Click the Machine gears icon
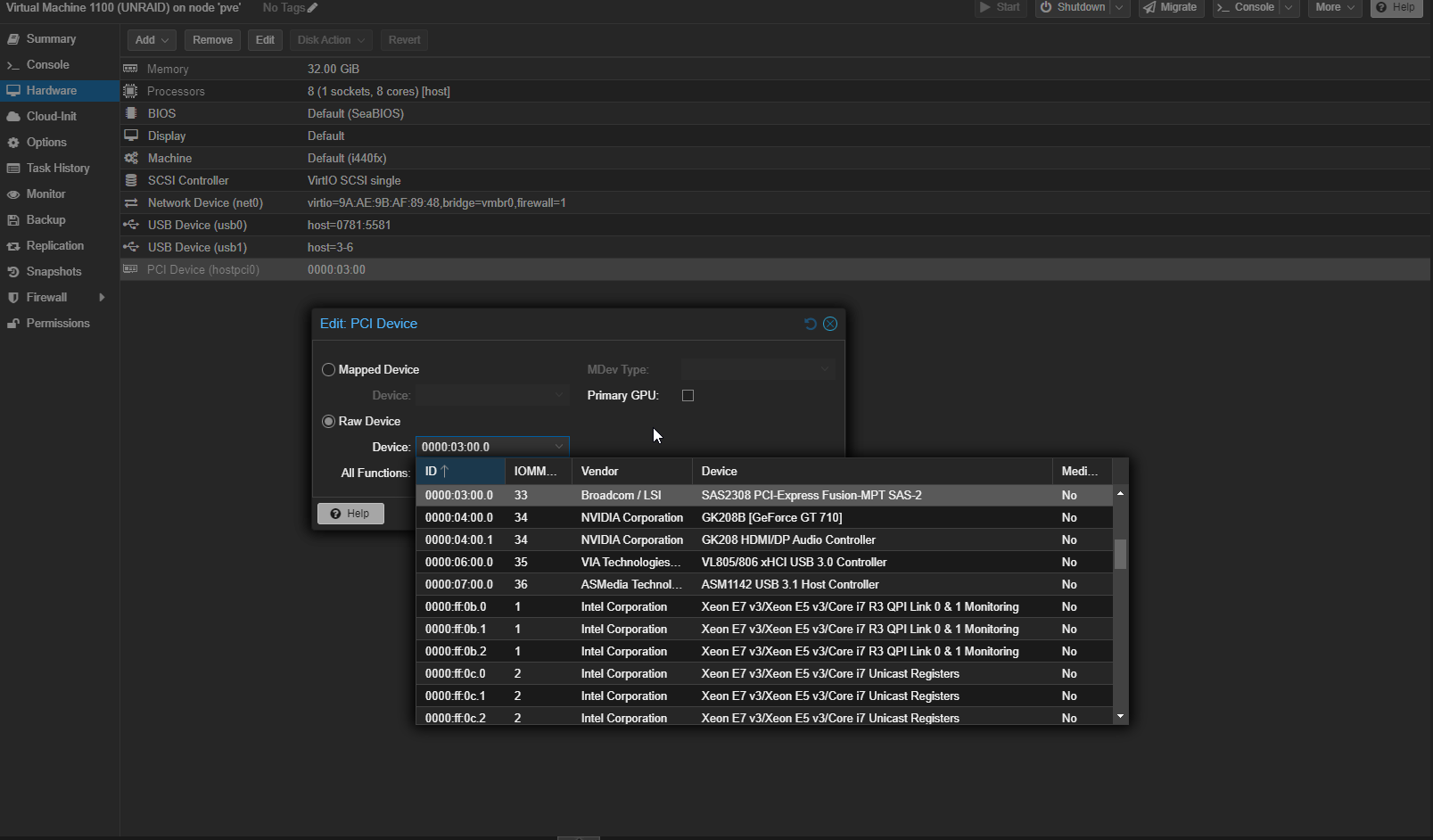This screenshot has height=840, width=1433. click(130, 158)
